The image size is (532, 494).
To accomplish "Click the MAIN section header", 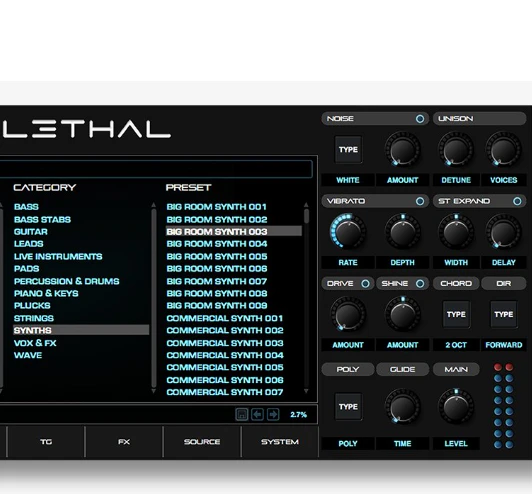I will (x=456, y=369).
